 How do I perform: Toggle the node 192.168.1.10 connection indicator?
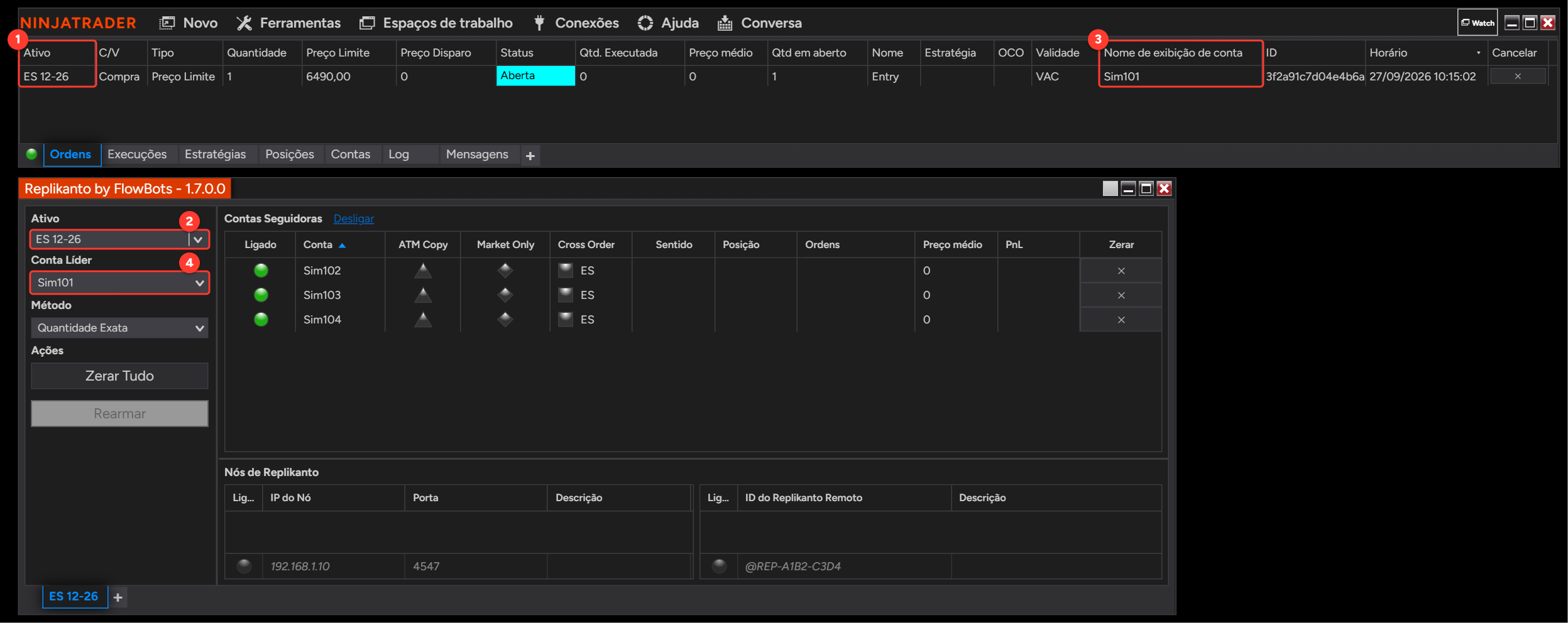coord(244,566)
